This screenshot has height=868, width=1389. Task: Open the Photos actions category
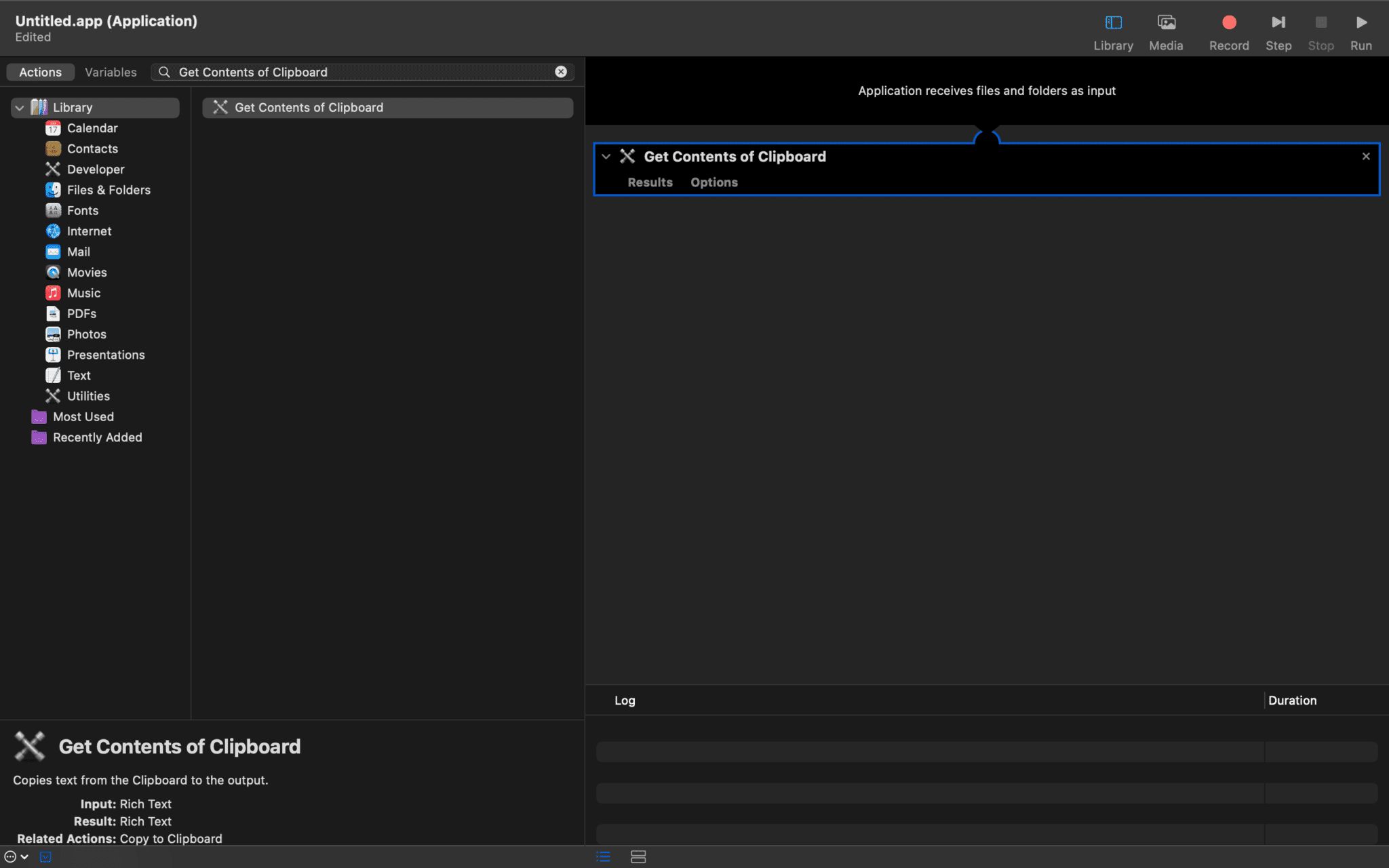click(86, 334)
